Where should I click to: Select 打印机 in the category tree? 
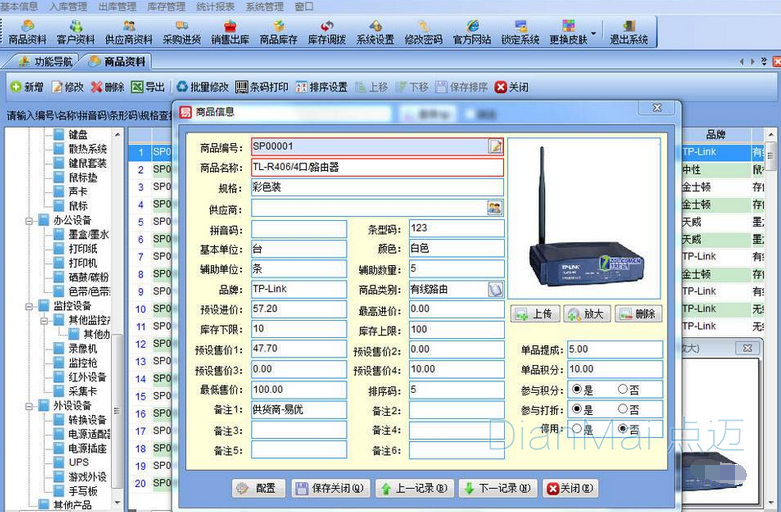(83, 263)
